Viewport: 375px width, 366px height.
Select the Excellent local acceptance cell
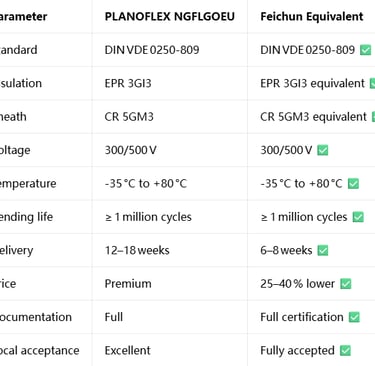coord(128,350)
